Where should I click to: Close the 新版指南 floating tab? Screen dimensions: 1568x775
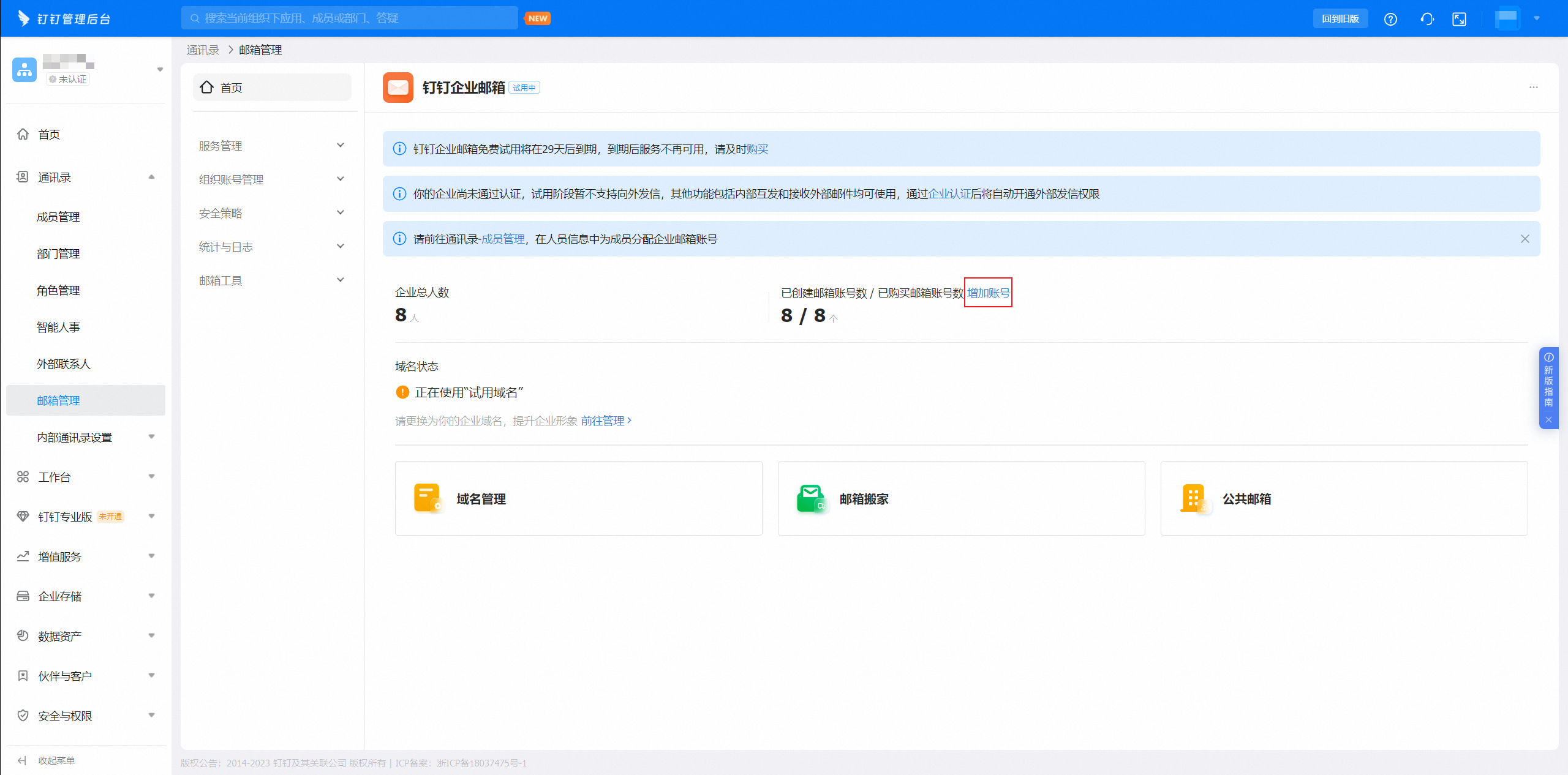1548,420
